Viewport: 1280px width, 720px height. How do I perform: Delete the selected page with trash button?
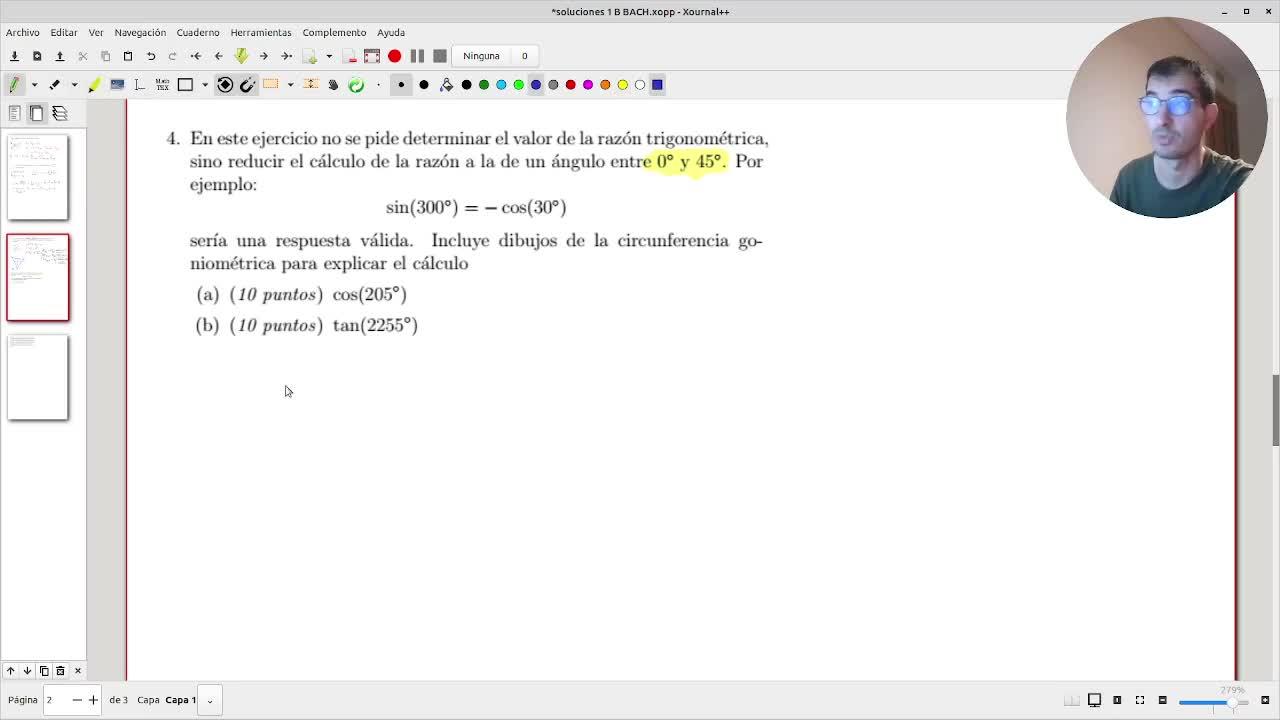60,671
